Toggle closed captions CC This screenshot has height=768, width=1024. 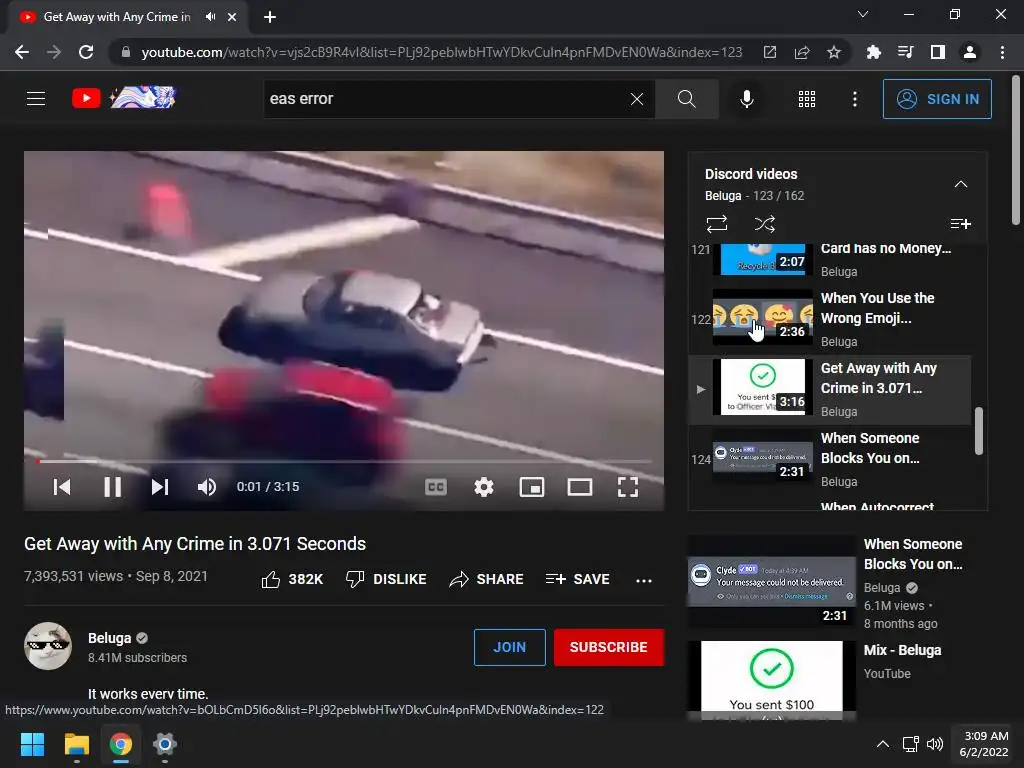(x=436, y=487)
